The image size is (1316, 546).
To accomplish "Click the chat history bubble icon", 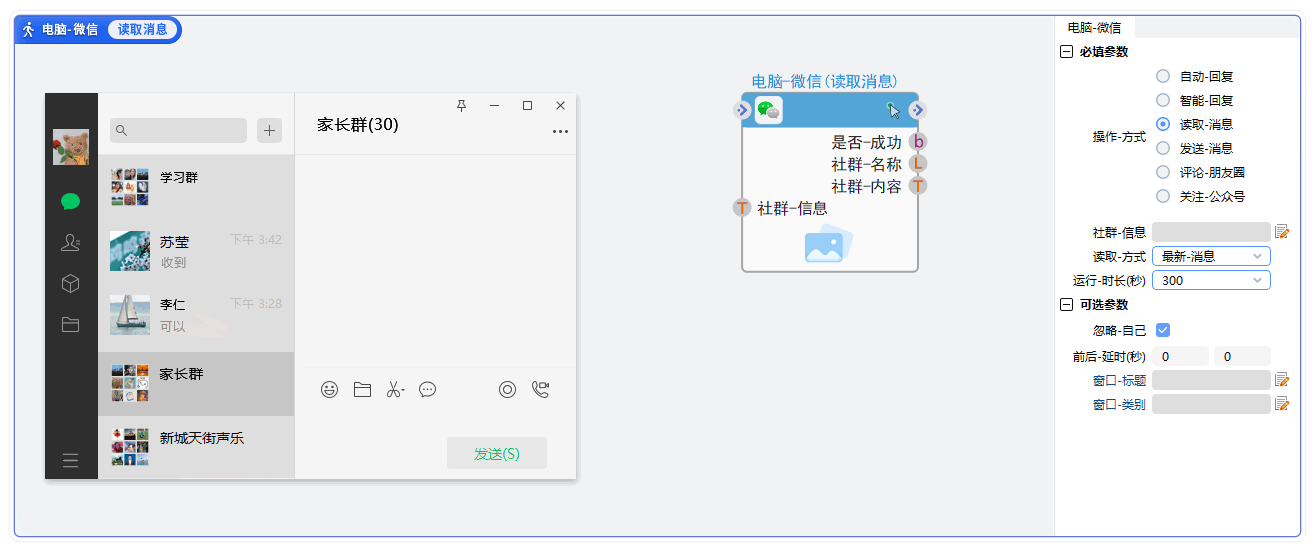I will (x=428, y=390).
